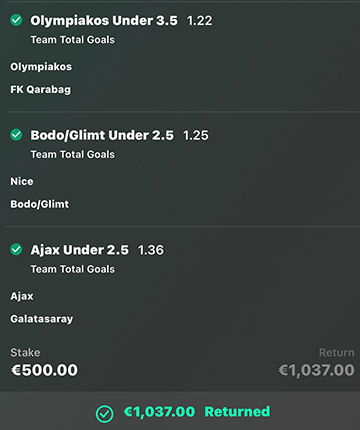Click the outlined checkmark icon in Returned bar
The height and width of the screenshot is (430, 360).
[105, 414]
